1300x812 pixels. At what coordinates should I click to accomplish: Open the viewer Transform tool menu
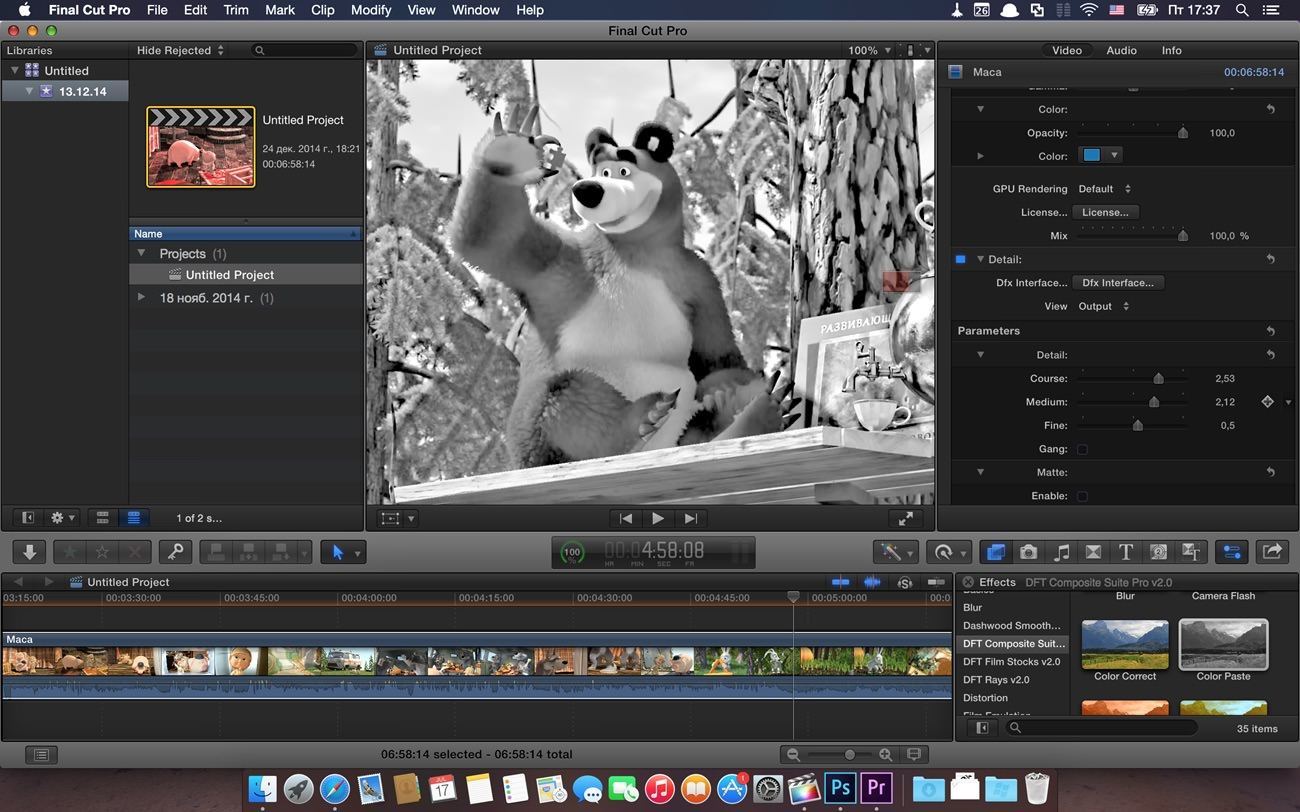[x=397, y=518]
